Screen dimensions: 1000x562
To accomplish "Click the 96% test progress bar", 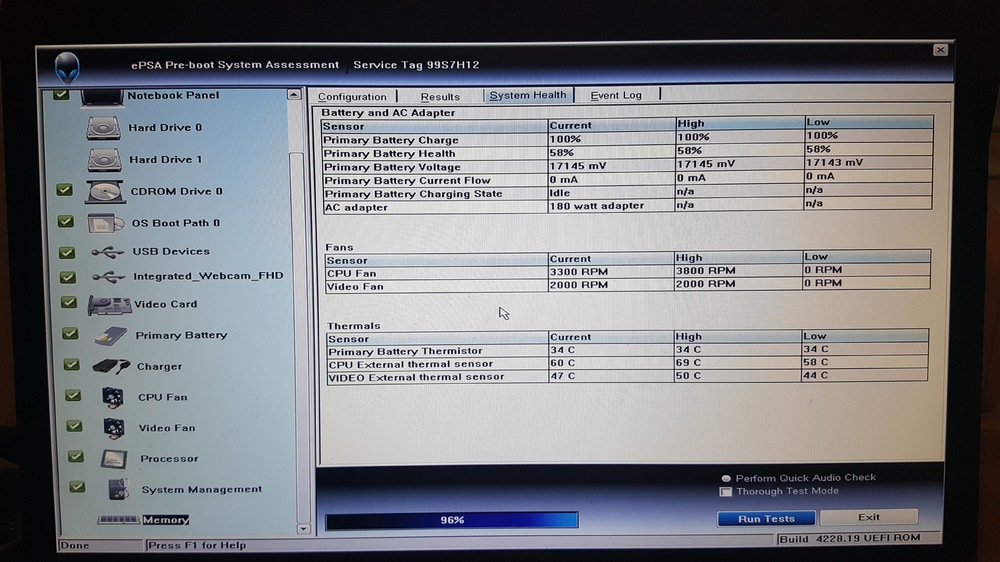I will [452, 520].
